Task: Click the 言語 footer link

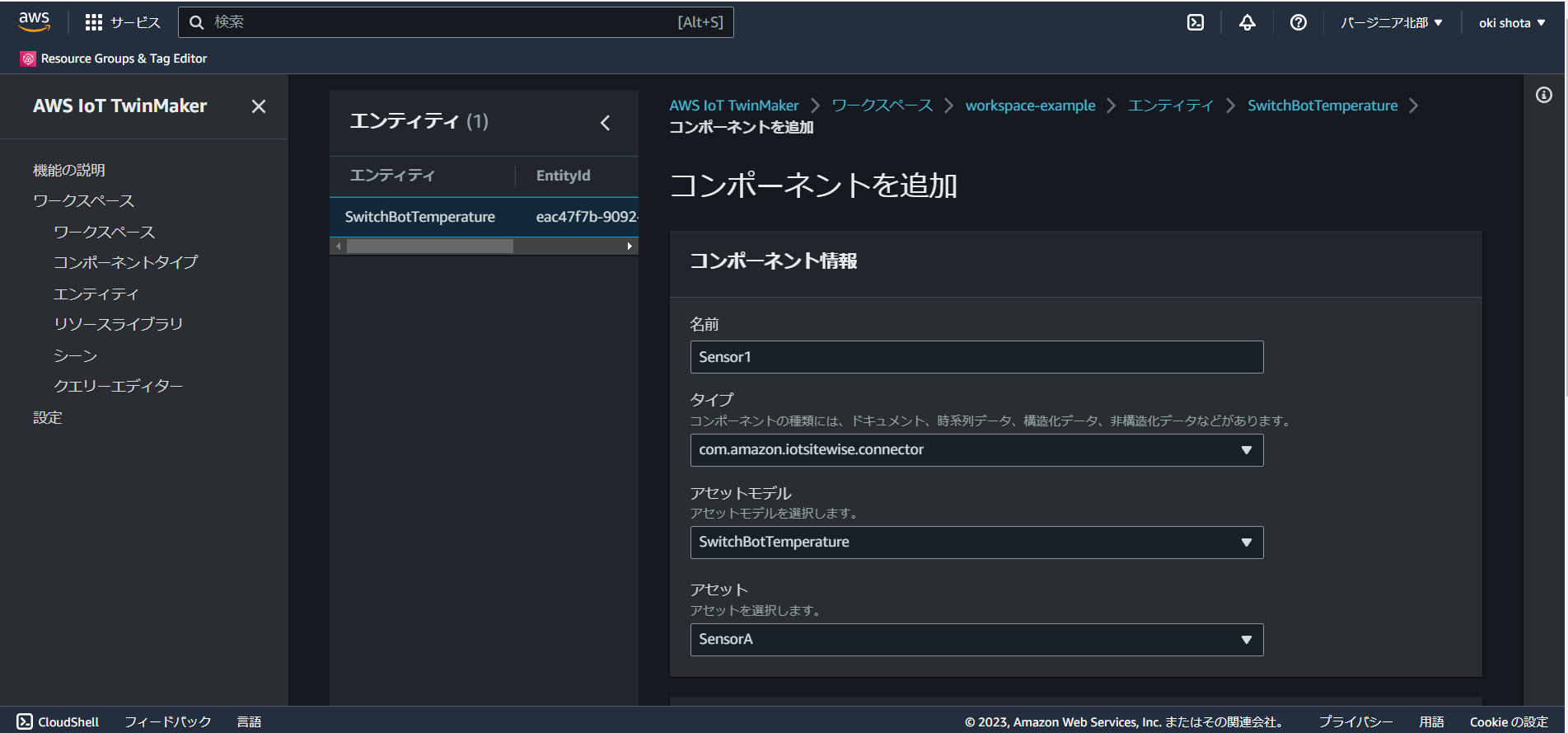Action: (249, 722)
